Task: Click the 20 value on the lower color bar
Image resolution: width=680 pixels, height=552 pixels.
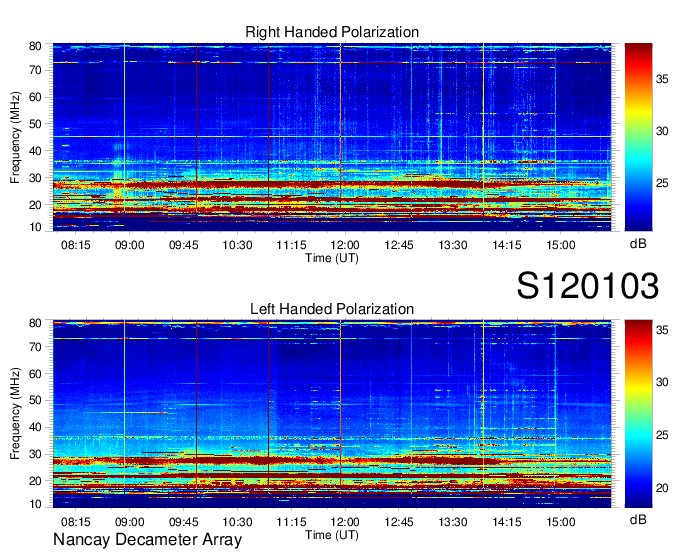Action: point(662,488)
